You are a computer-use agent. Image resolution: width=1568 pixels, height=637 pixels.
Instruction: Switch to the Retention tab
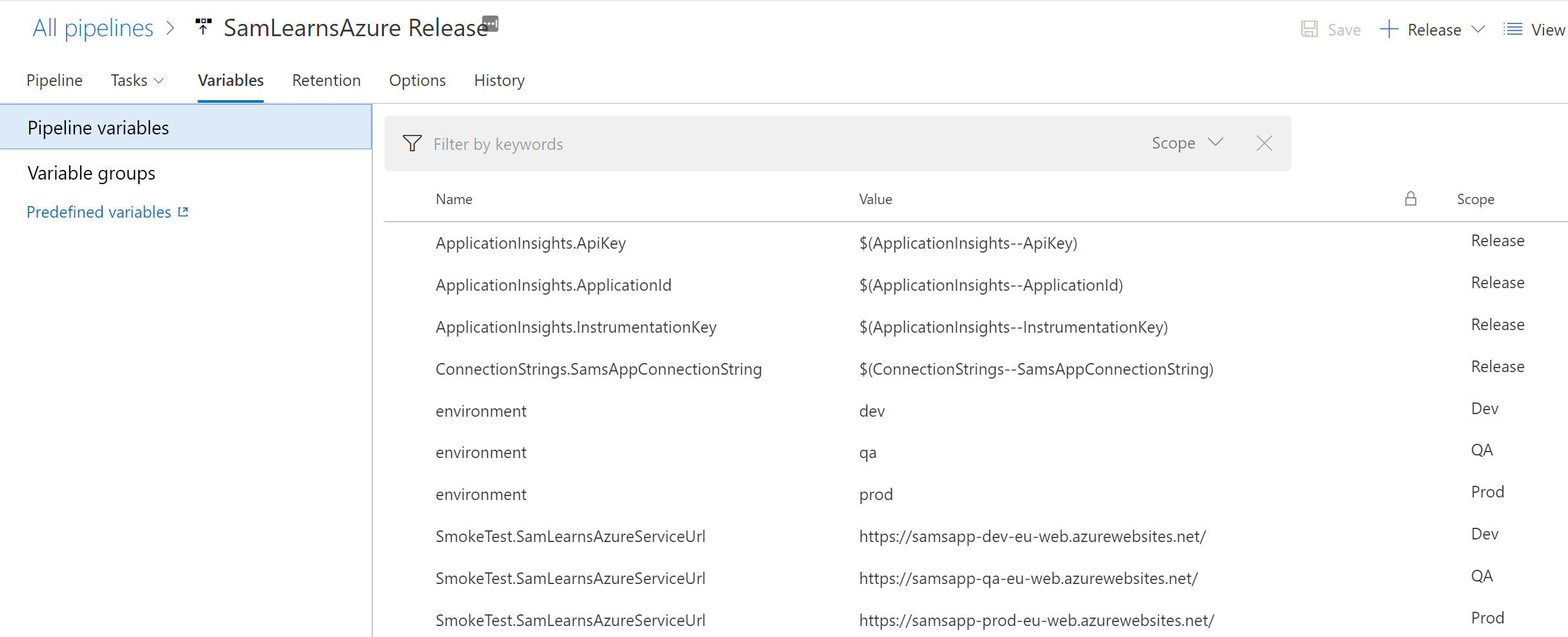tap(326, 80)
